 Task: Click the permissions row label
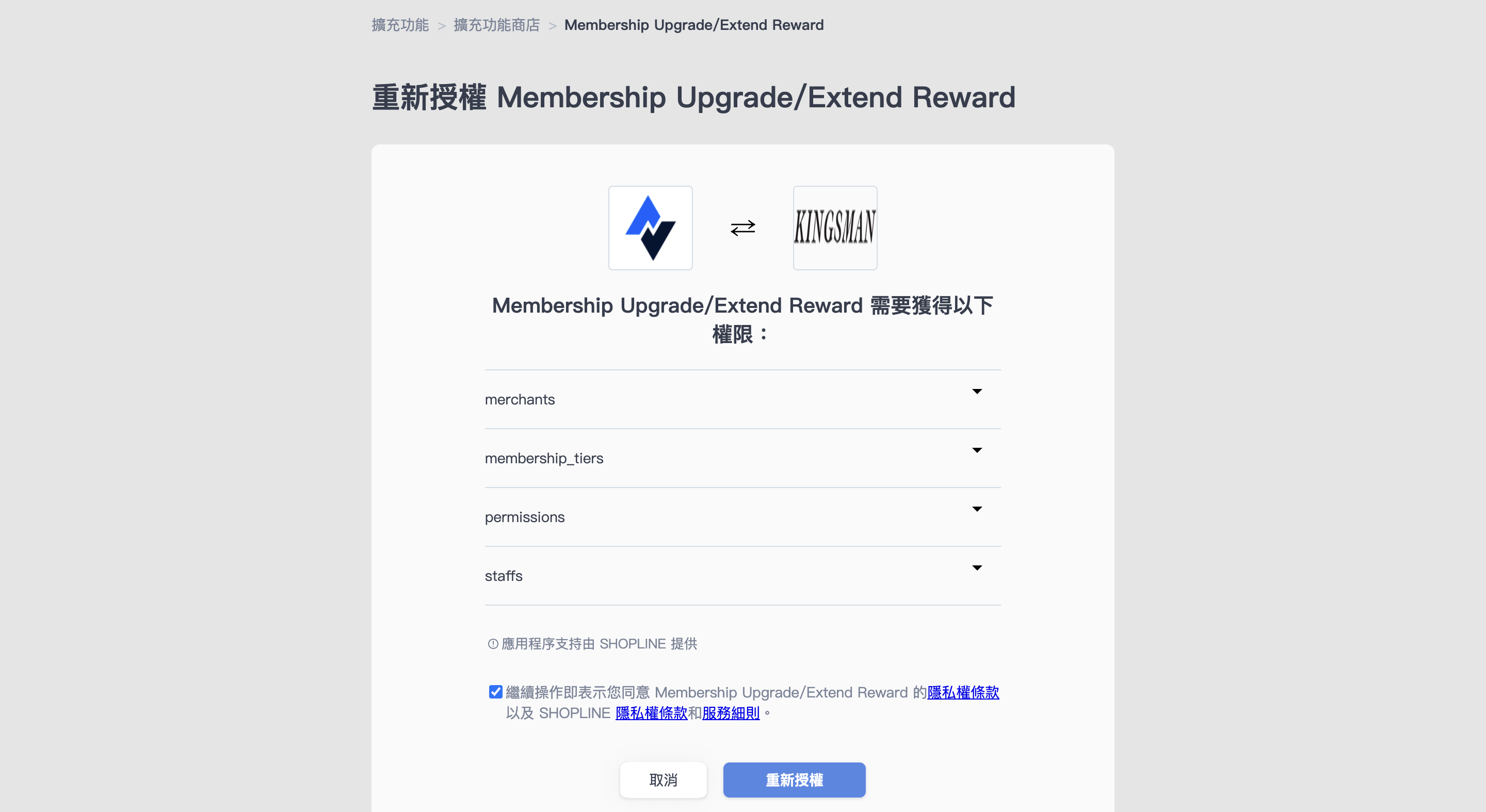525,517
